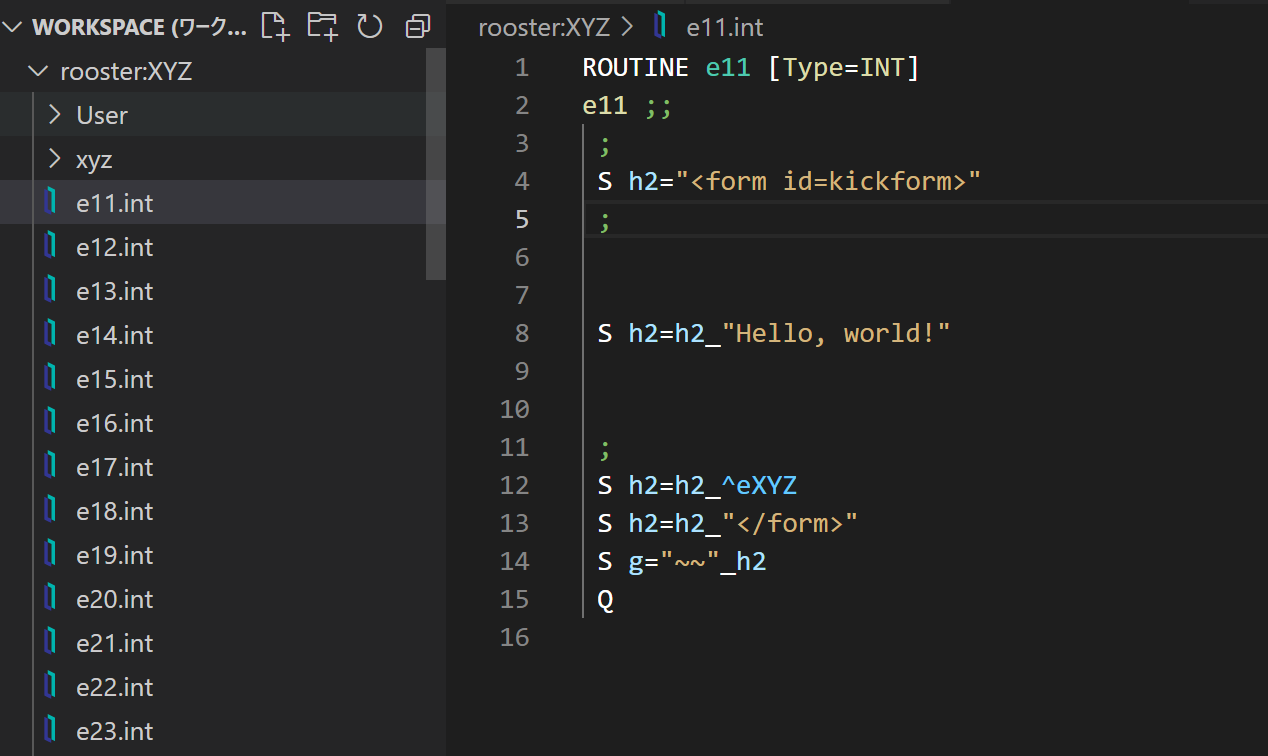Open e18.int from the file tree

pos(115,511)
